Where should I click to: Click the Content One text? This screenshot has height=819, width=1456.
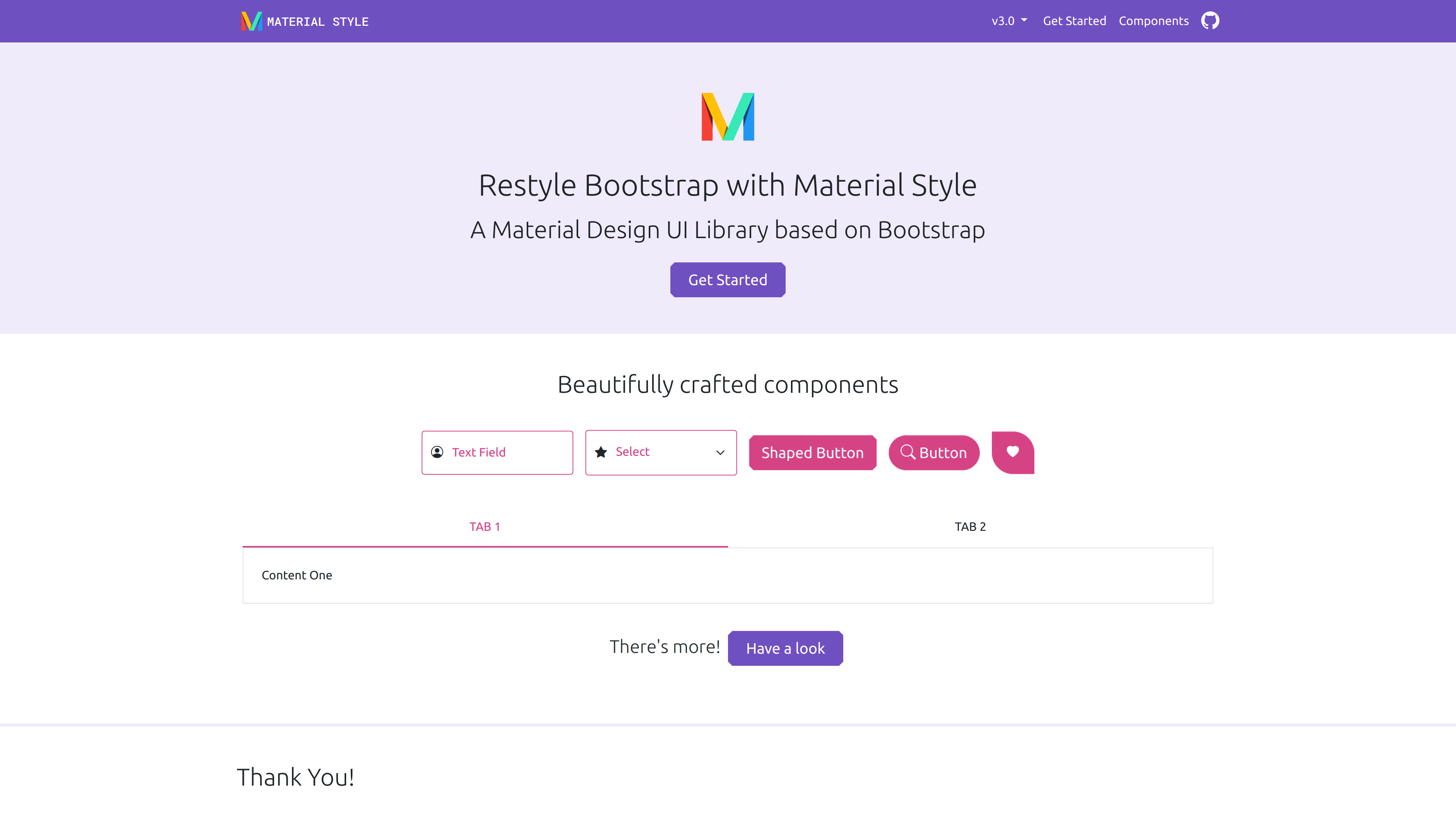[x=297, y=576]
